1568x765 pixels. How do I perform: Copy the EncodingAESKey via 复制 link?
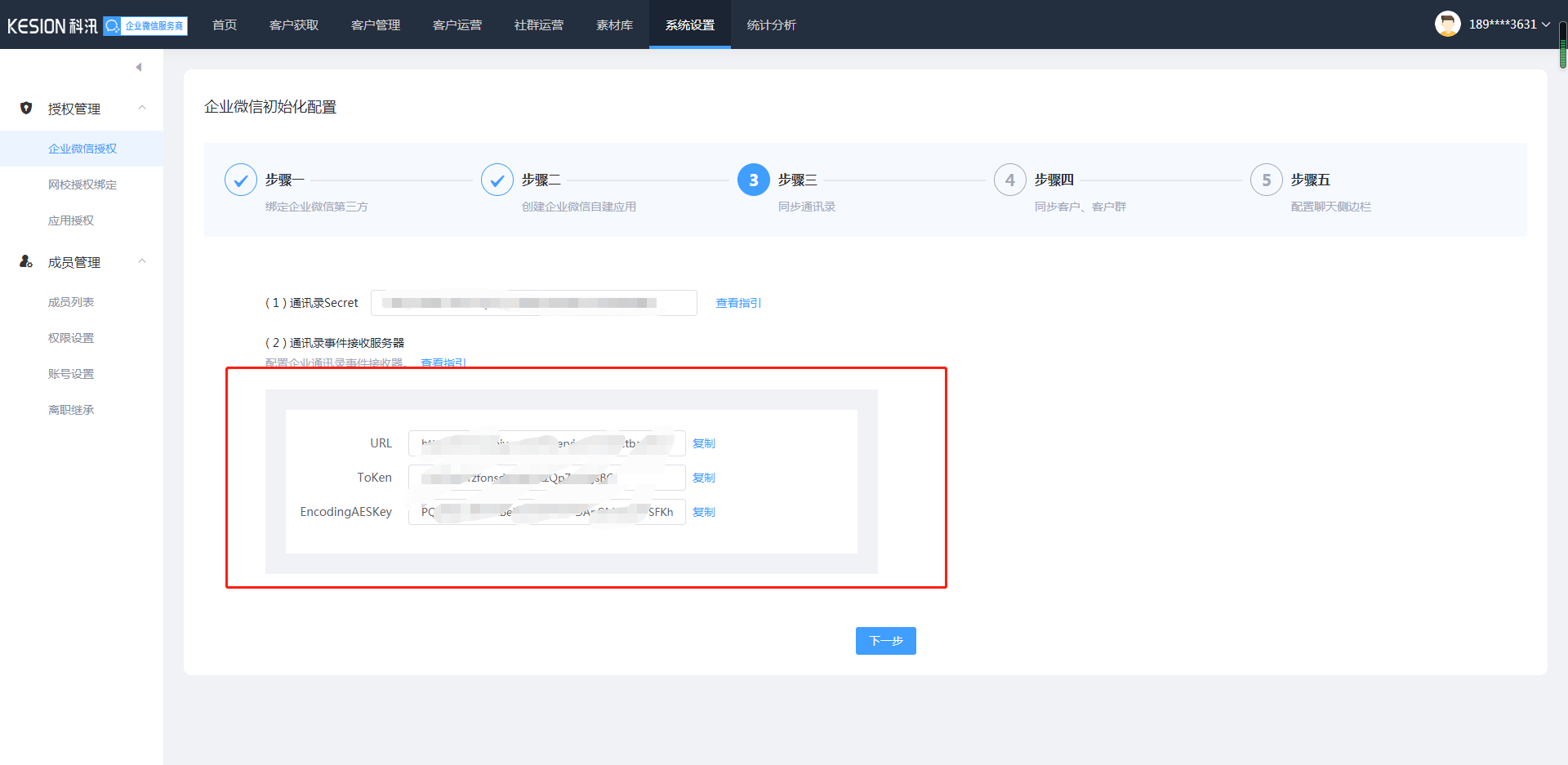(x=703, y=512)
